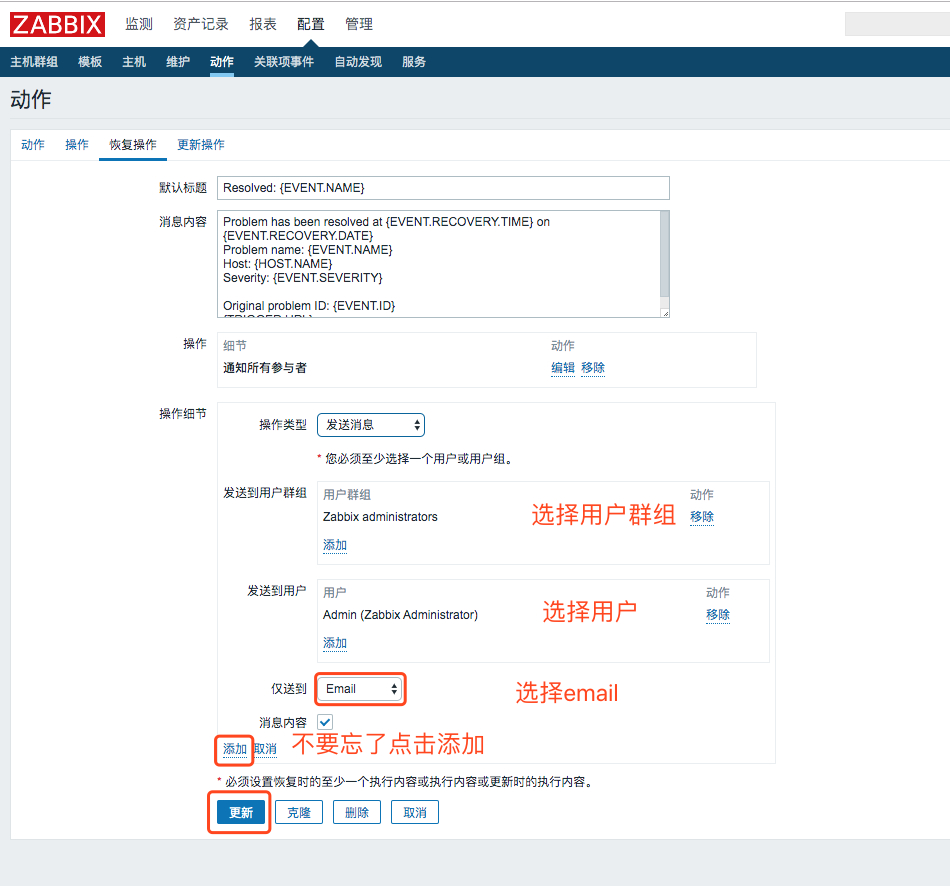Go to 动作 submenu item
950x886 pixels.
[222, 62]
